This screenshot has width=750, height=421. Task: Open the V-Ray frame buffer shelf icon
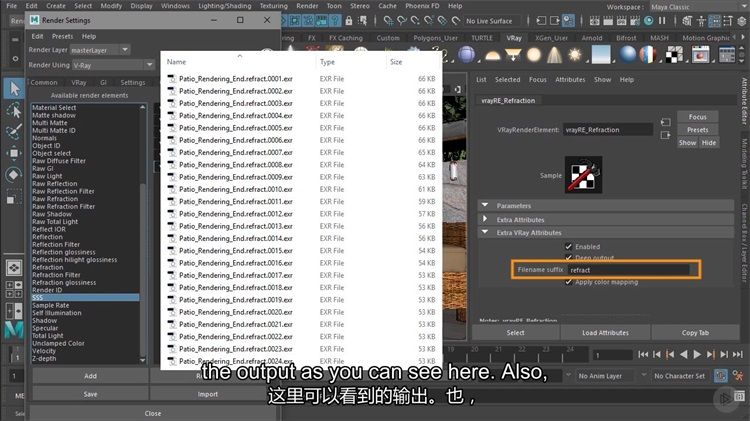700,55
